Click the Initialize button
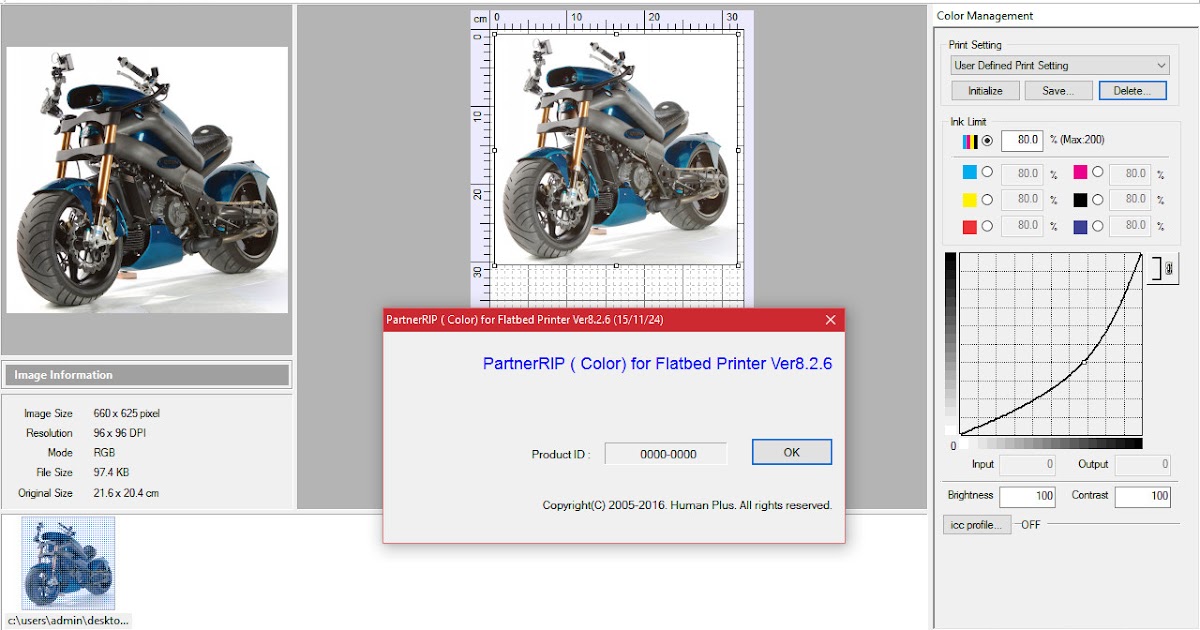Viewport: 1200px width, 630px height. click(x=985, y=90)
